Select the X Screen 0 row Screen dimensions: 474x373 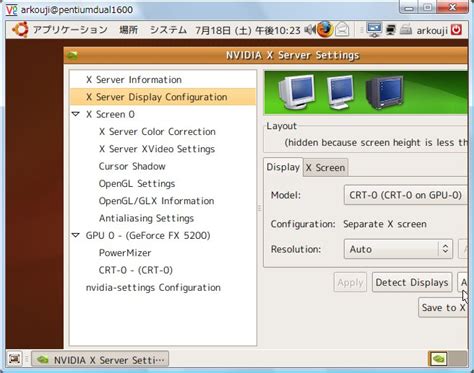point(163,114)
